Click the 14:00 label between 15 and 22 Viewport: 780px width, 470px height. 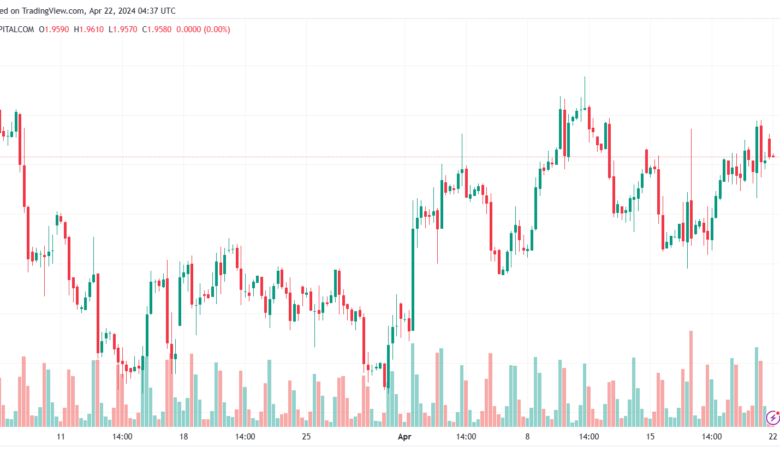pos(711,437)
